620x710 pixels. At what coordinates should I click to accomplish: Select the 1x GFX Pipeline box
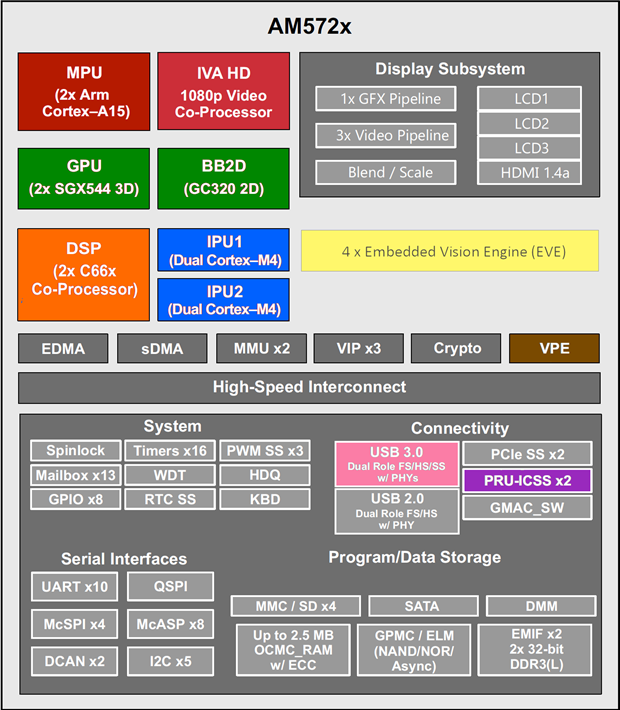386,99
